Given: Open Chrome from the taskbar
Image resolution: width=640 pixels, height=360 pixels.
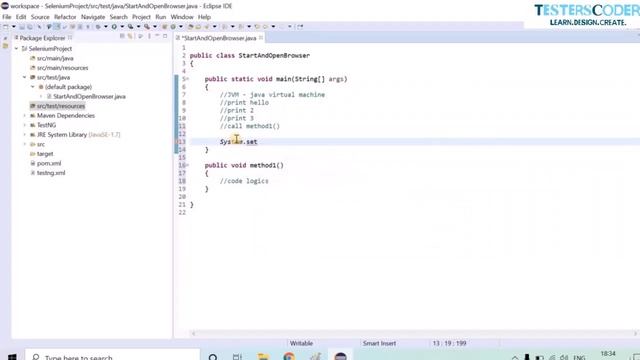Looking at the screenshot, I should point(289,357).
